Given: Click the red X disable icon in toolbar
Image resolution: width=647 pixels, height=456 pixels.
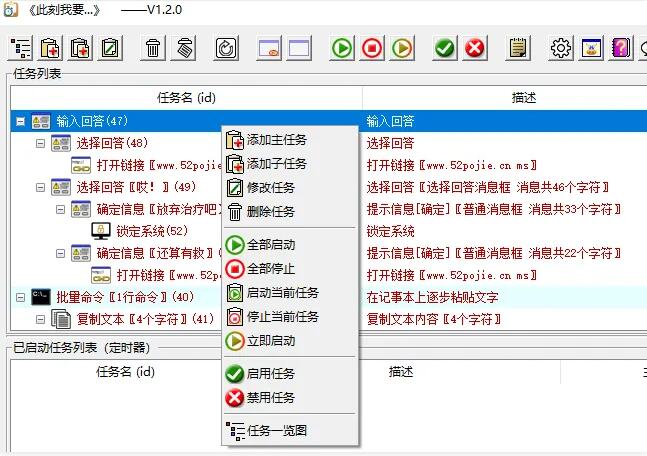Looking at the screenshot, I should click(x=474, y=47).
